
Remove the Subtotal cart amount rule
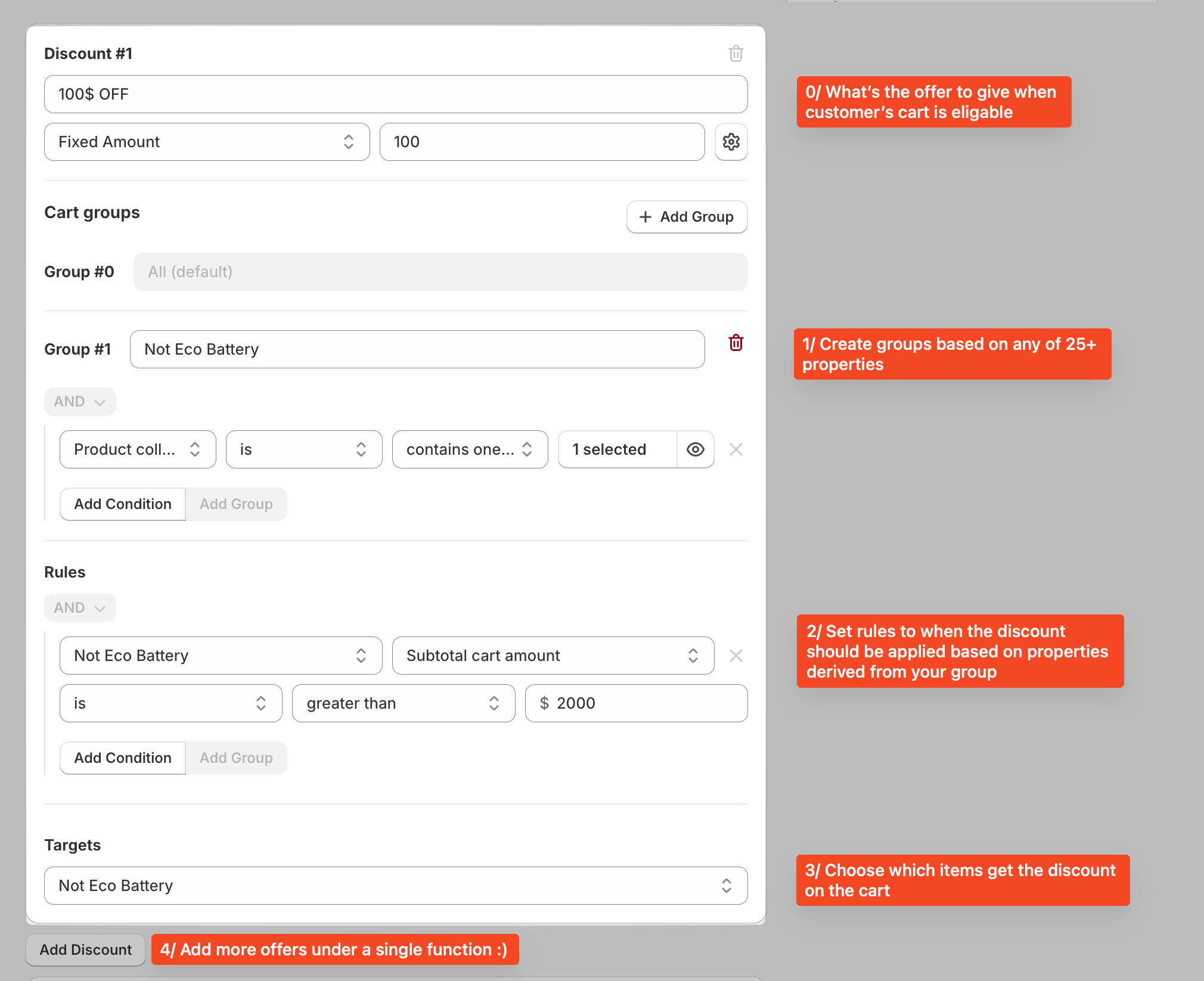[736, 656]
